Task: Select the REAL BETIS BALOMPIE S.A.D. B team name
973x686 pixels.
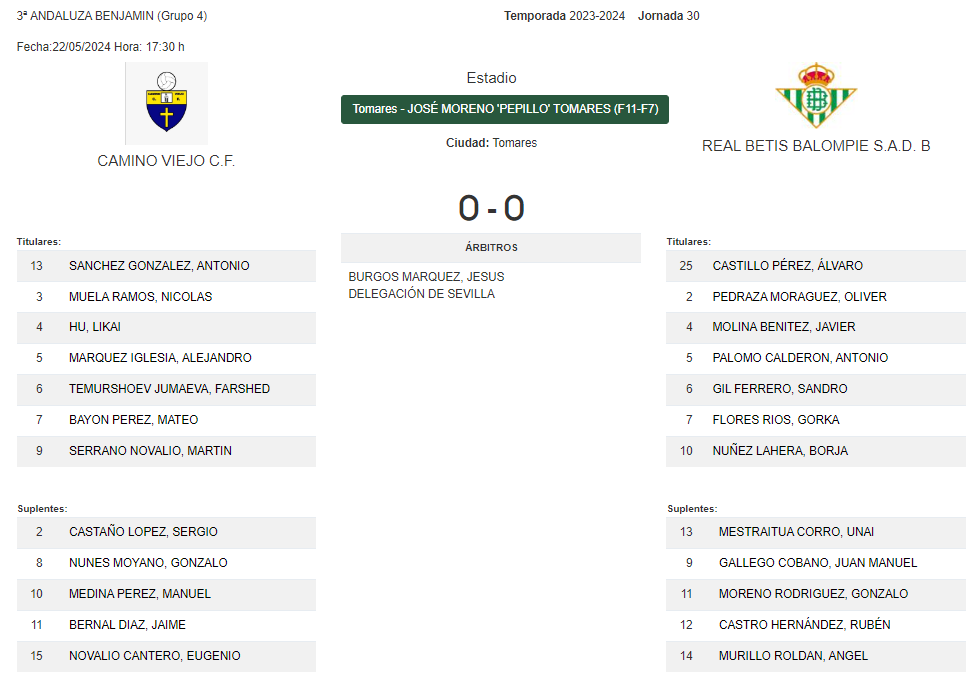Action: click(x=816, y=146)
